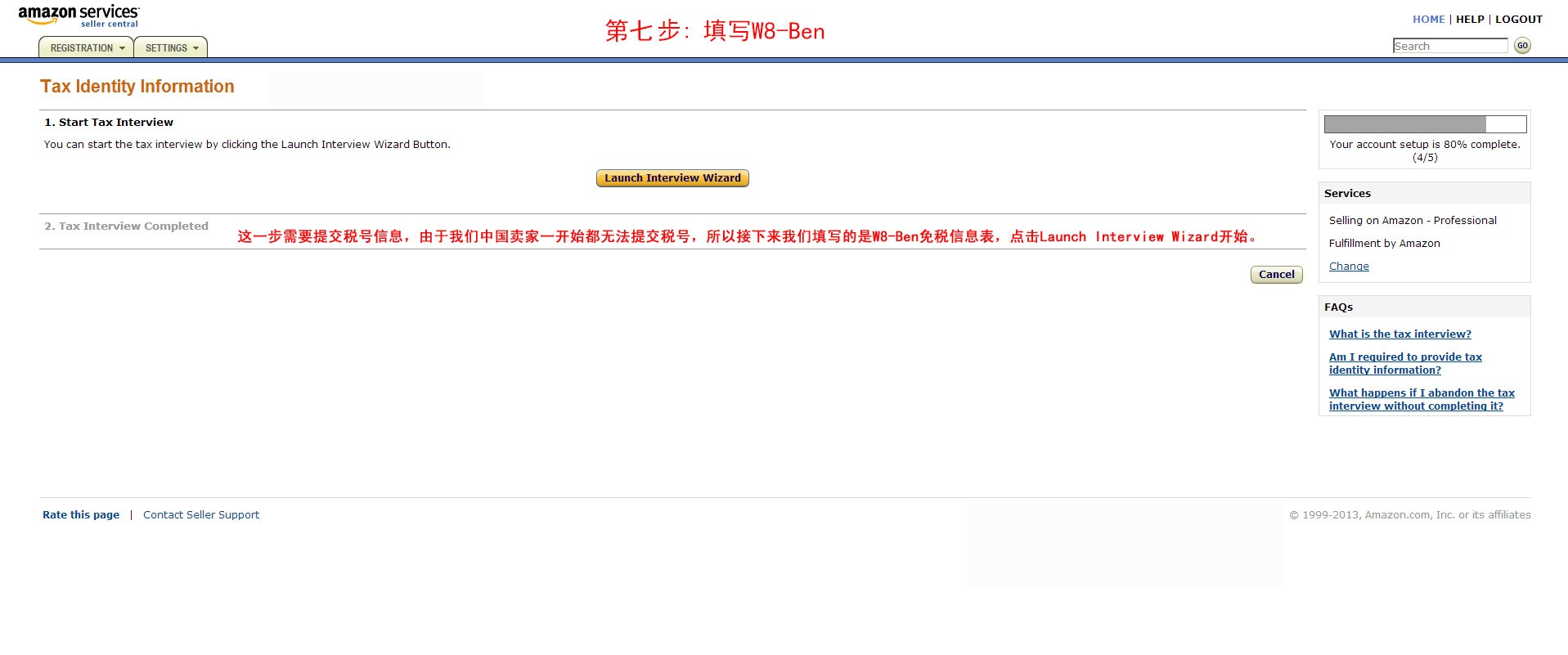Click the '1. Start Tax Interview' heading

tap(109, 122)
